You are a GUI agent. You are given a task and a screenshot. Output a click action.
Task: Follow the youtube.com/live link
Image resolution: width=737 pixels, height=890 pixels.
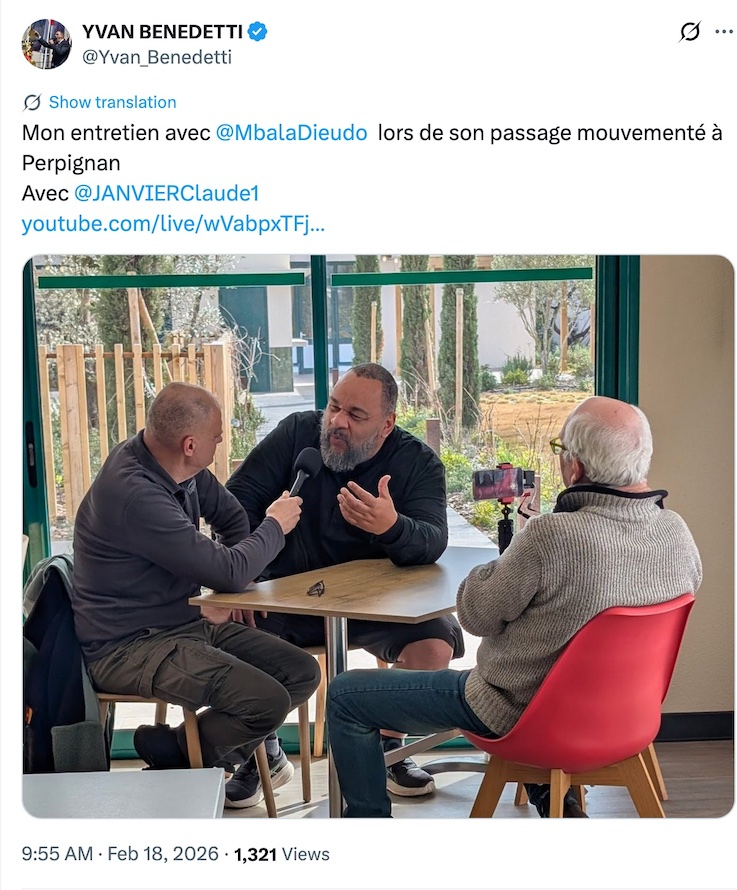pos(173,224)
